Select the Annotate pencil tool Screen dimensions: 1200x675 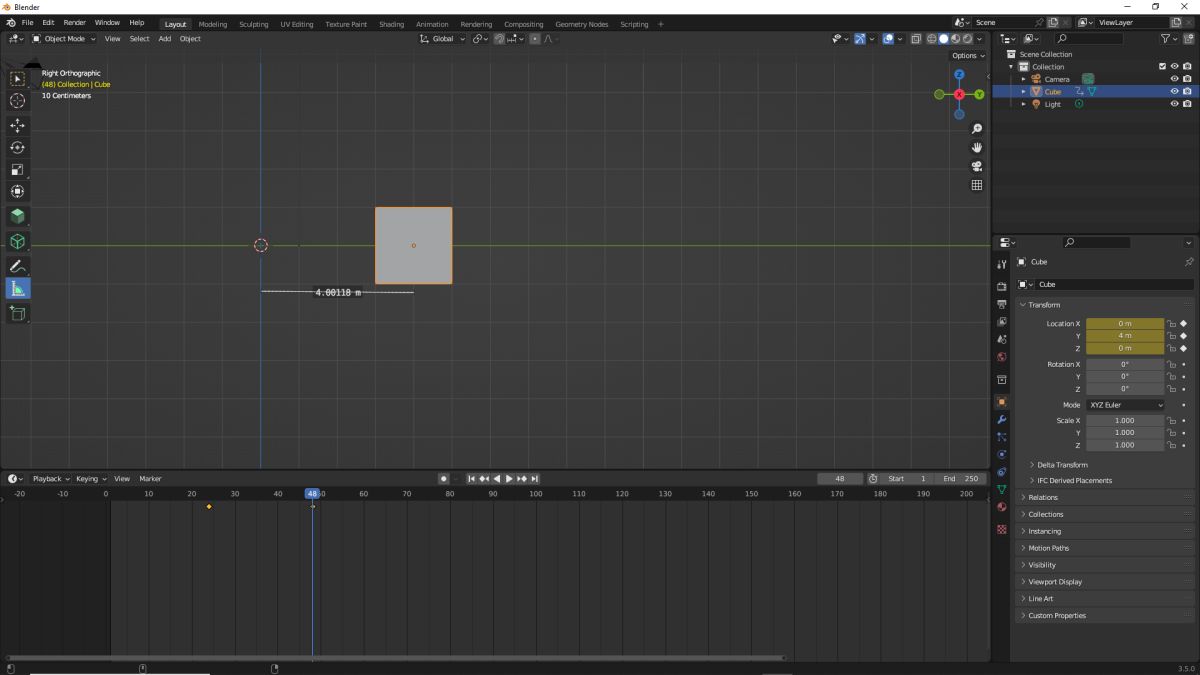17,267
